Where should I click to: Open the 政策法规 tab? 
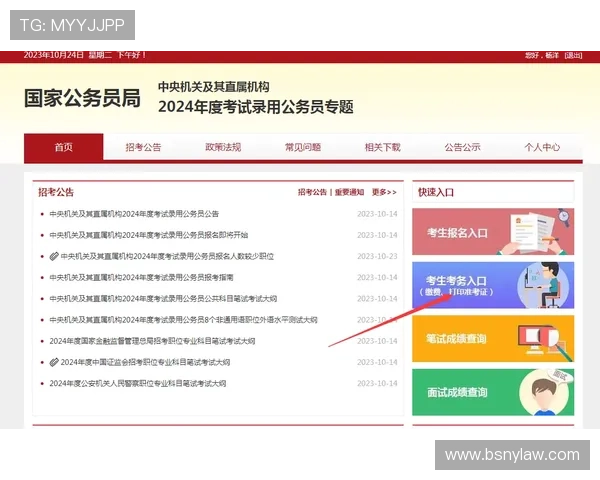point(223,147)
